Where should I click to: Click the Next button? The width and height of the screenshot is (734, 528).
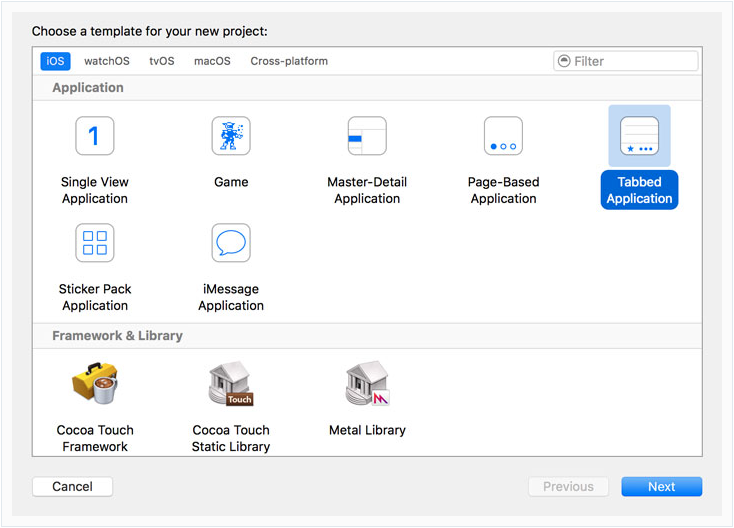(x=661, y=487)
